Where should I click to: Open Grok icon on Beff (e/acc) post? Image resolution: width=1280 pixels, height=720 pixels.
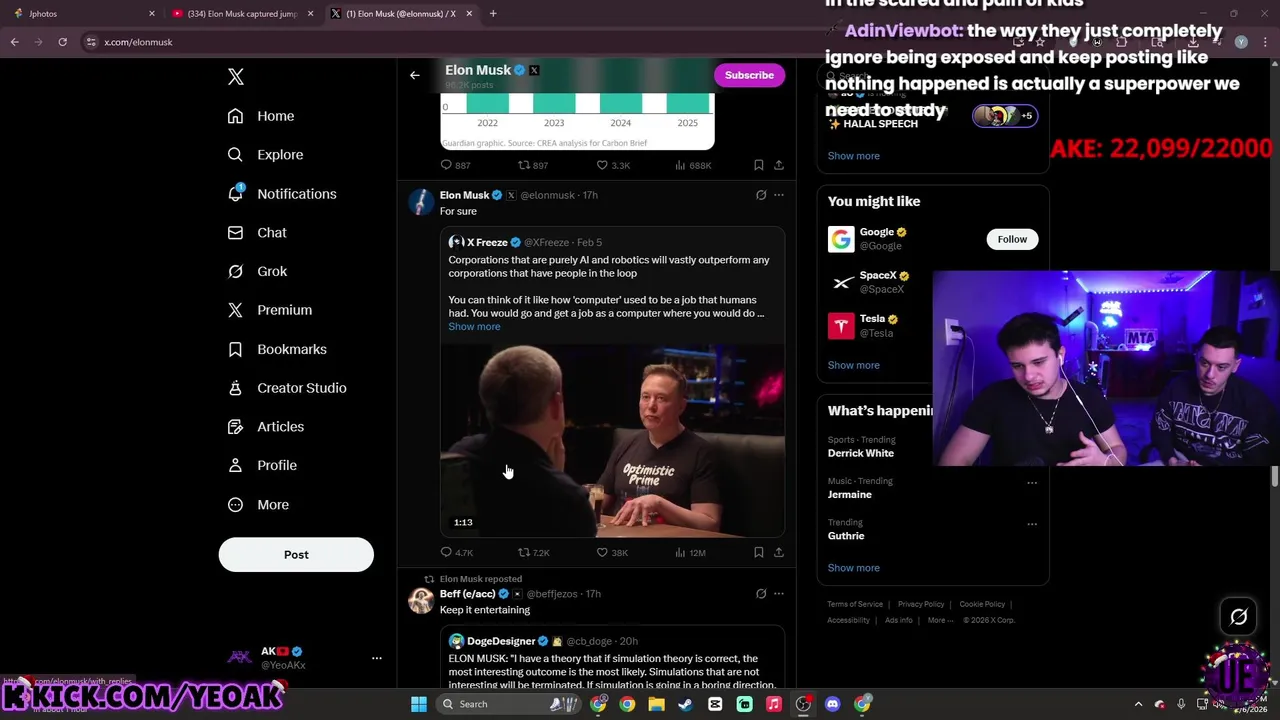[x=761, y=594]
